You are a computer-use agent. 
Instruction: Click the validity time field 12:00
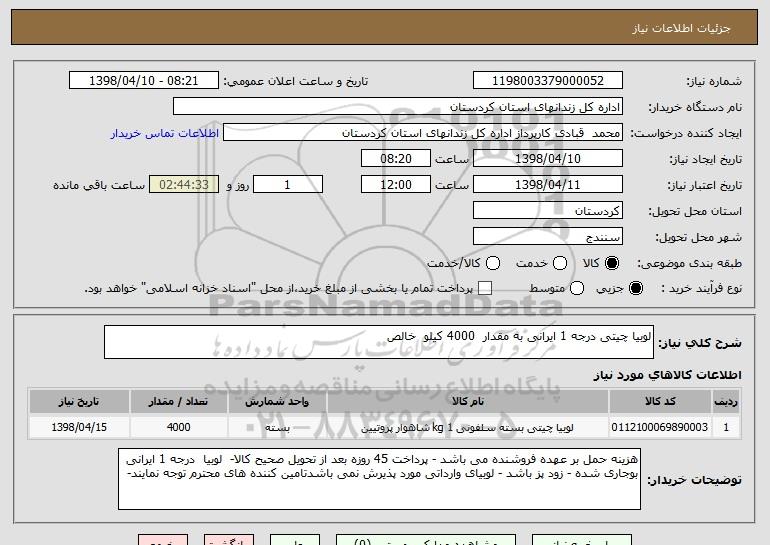[x=396, y=185]
